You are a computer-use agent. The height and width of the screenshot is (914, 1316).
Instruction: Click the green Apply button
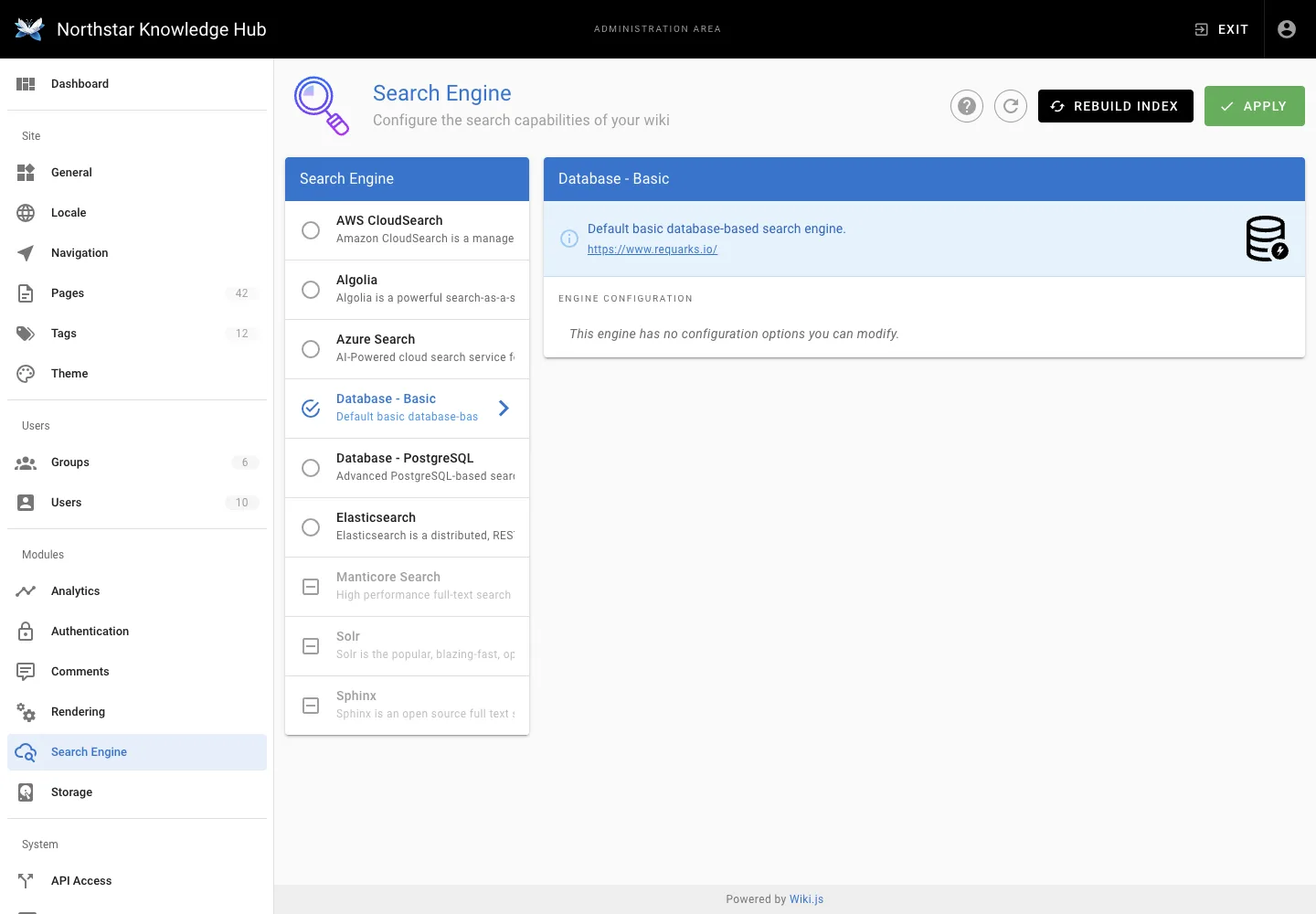click(1254, 106)
